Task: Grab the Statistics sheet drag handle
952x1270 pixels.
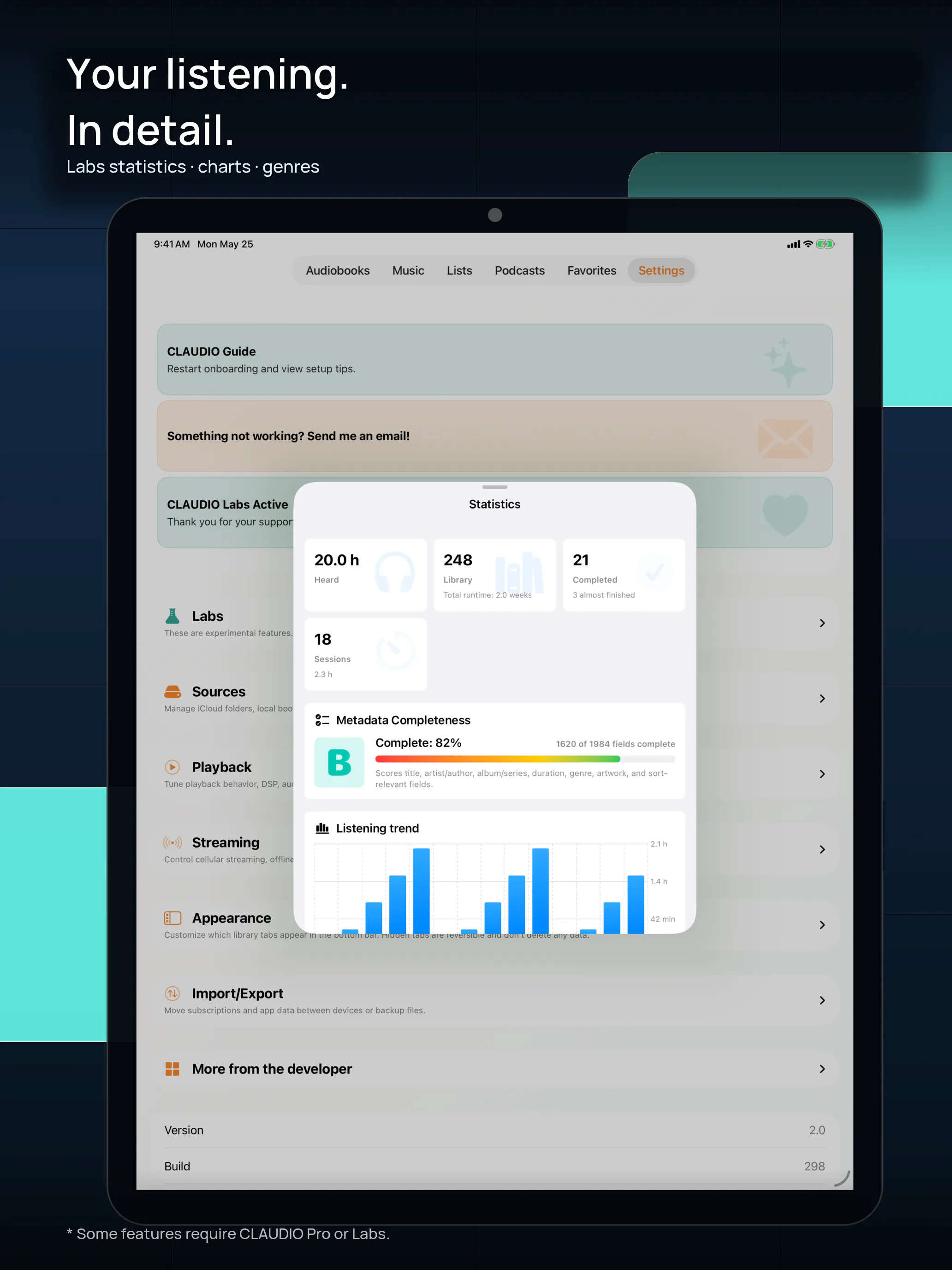Action: pyautogui.click(x=494, y=487)
